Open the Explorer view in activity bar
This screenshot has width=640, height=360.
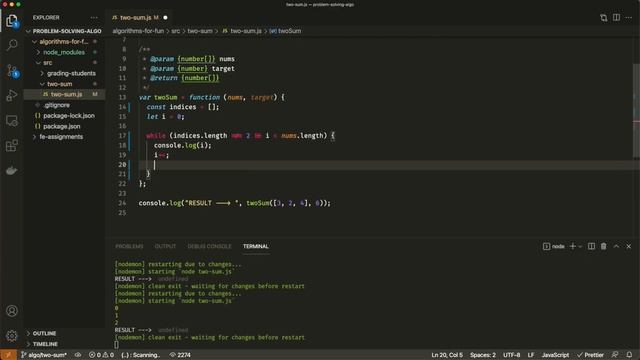click(x=11, y=20)
